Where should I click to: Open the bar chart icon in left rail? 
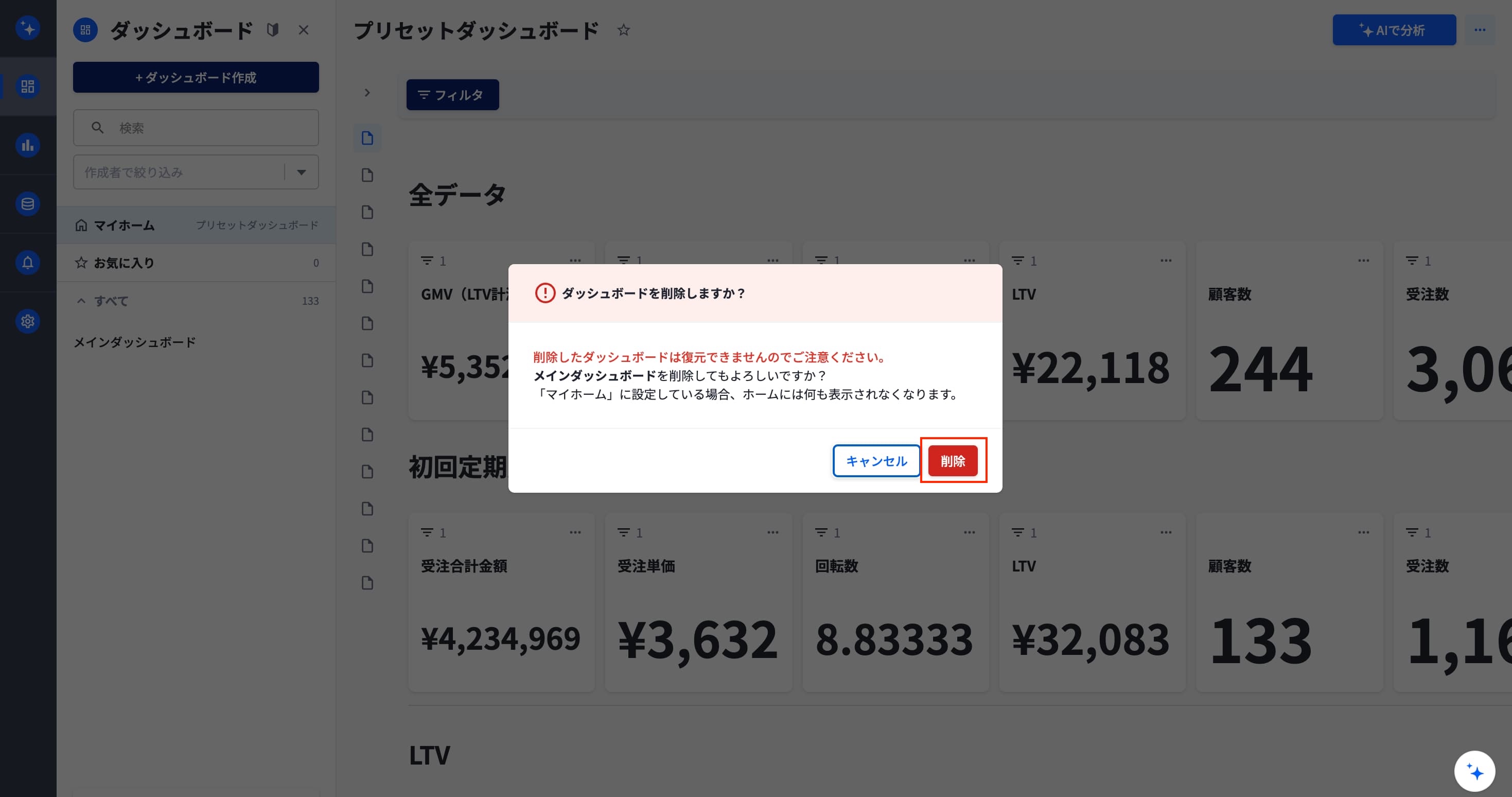28,145
